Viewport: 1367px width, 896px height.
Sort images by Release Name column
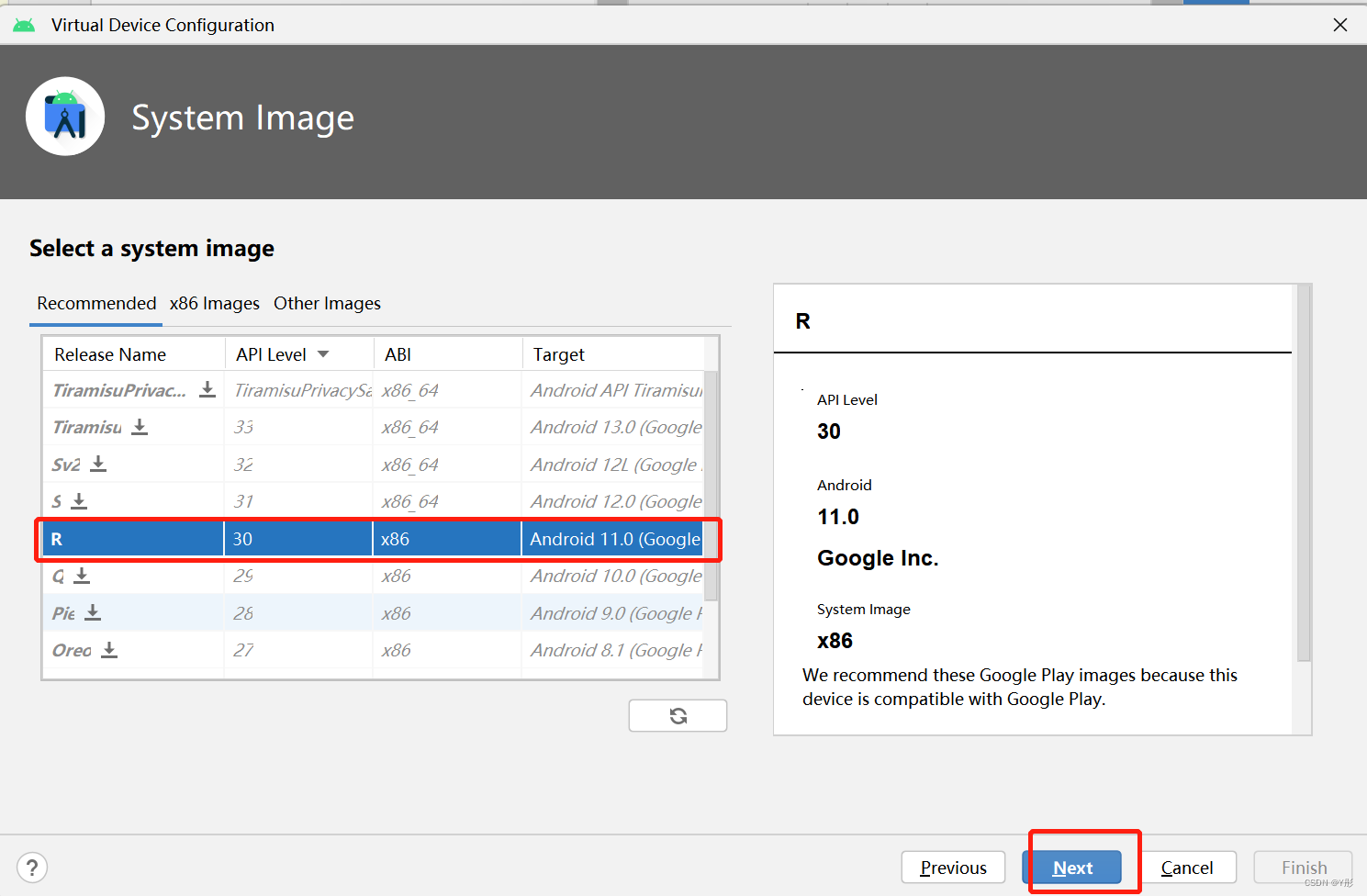pos(110,353)
